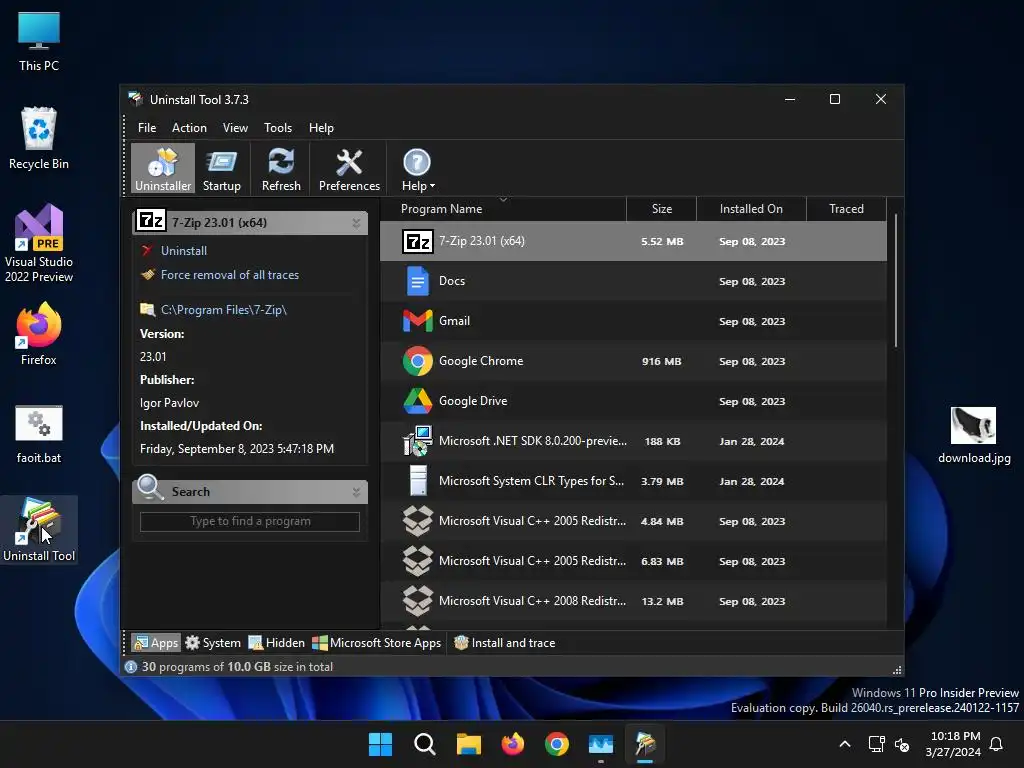Select the Google Drive icon
1024x768 pixels.
[x=417, y=401]
